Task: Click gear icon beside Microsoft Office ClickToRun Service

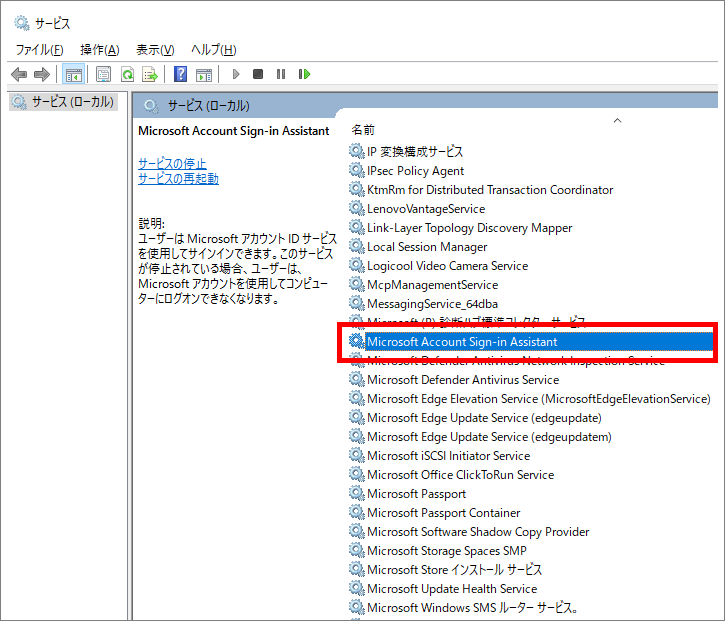Action: click(356, 474)
